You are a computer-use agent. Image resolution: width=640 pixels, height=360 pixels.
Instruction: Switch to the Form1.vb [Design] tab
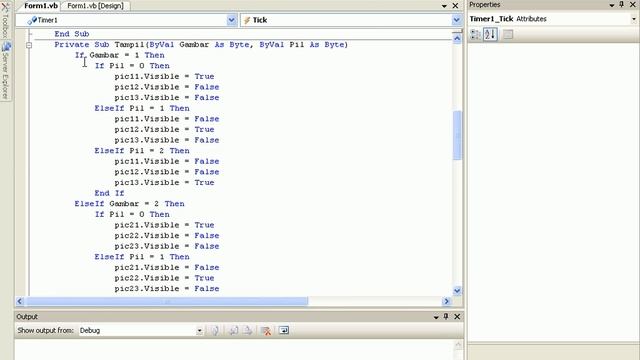(x=95, y=6)
